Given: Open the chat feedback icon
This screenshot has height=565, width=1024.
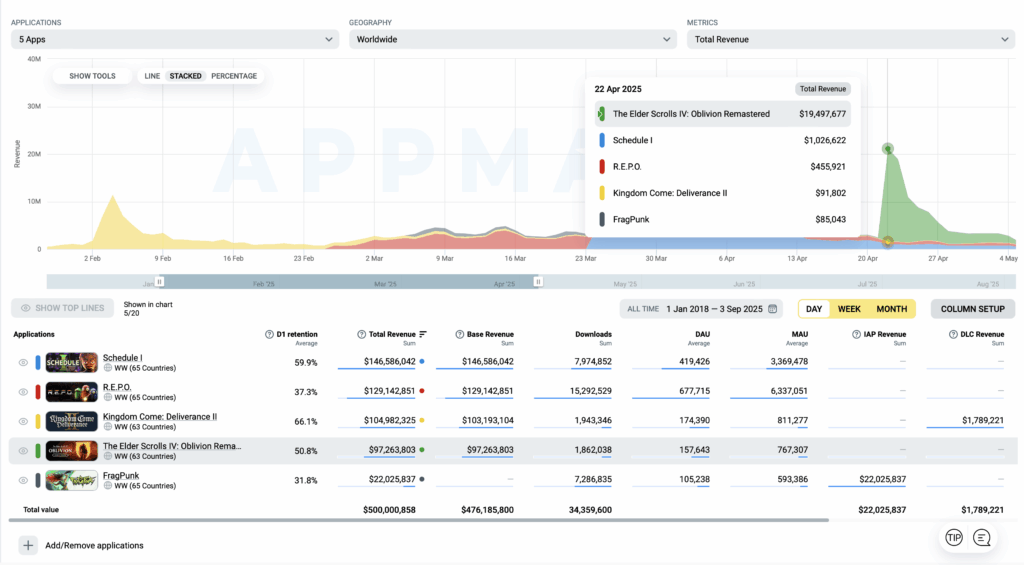Looking at the screenshot, I should click(982, 538).
